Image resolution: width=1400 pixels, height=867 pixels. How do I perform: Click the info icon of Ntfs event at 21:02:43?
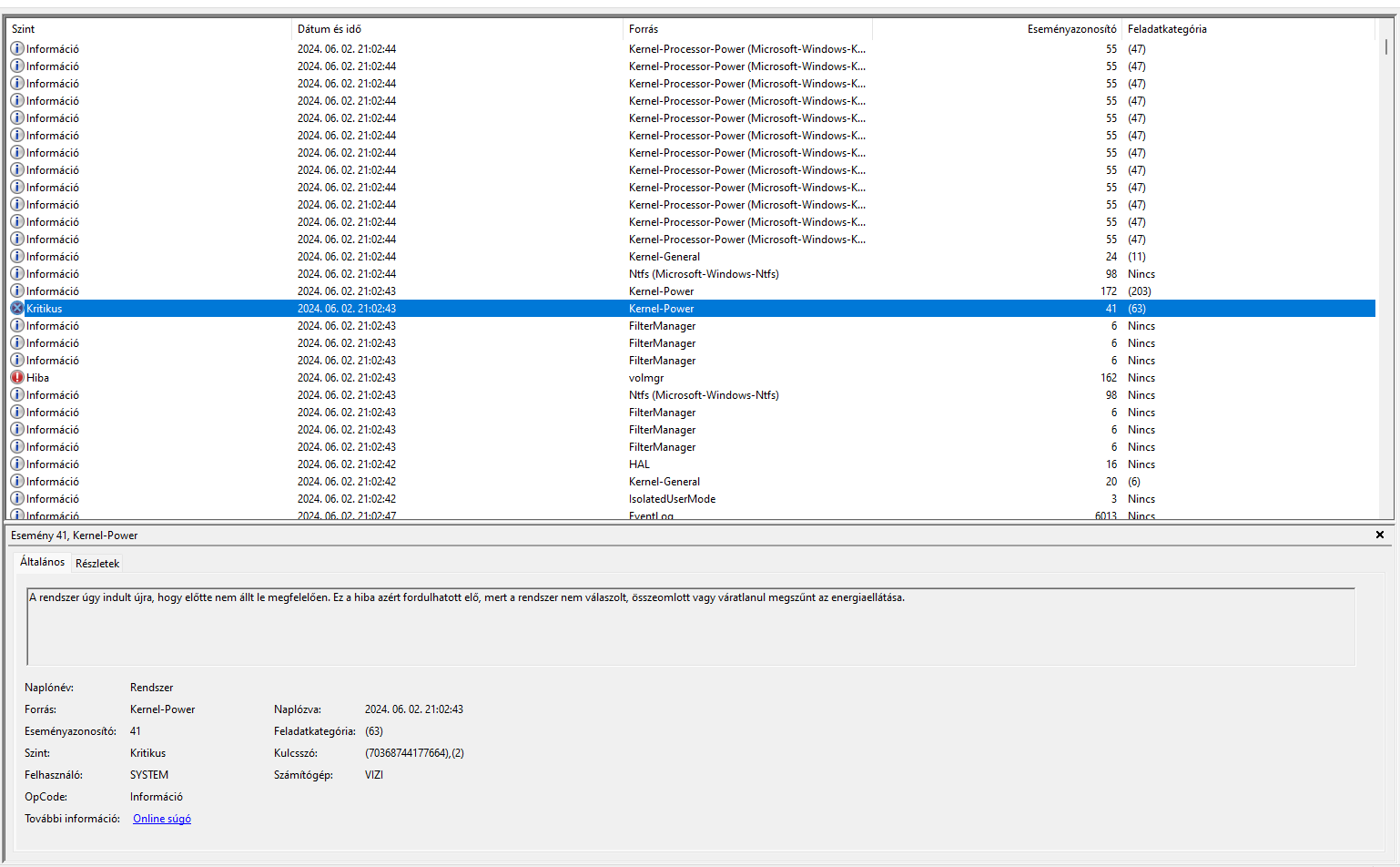[17, 395]
